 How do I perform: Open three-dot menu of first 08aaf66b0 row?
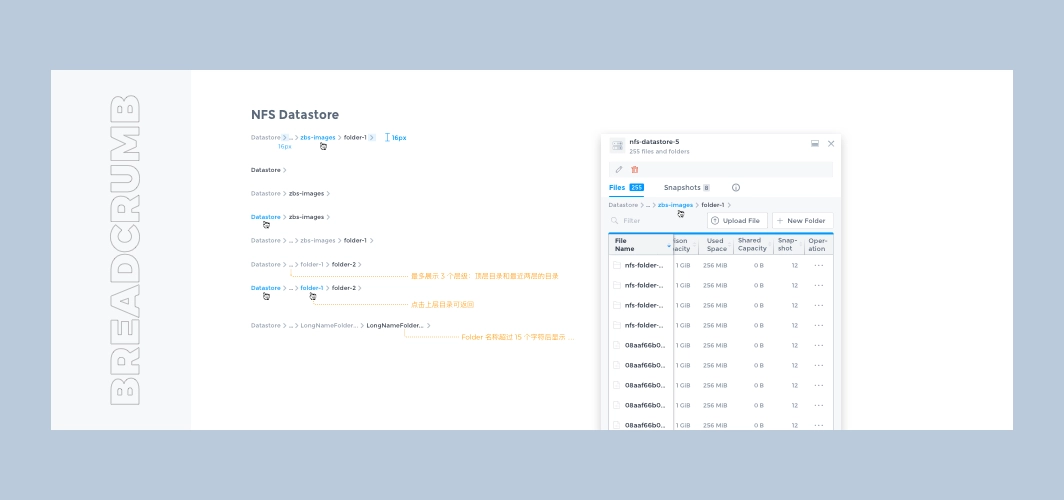point(818,345)
